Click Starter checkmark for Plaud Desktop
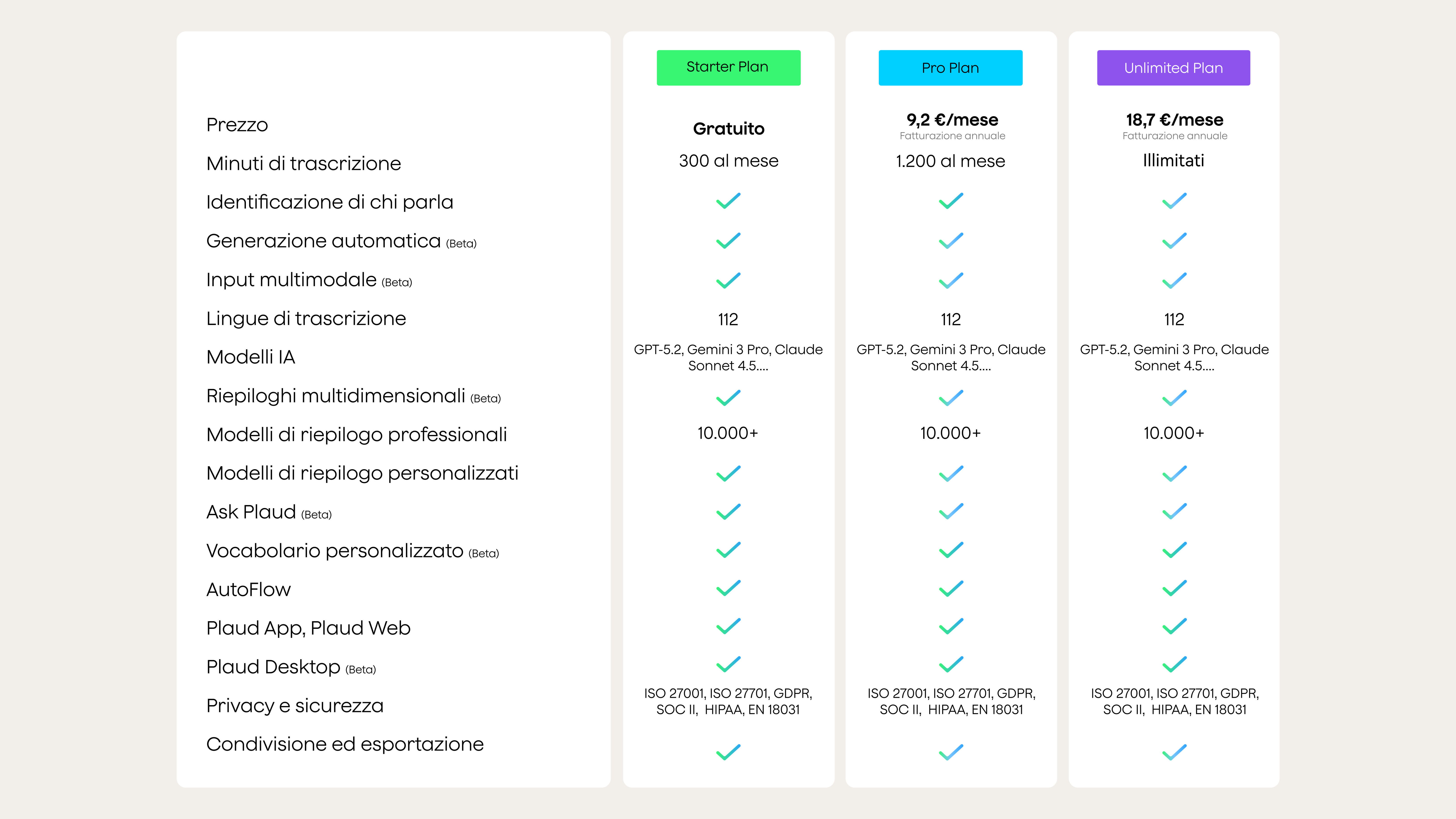 728,664
